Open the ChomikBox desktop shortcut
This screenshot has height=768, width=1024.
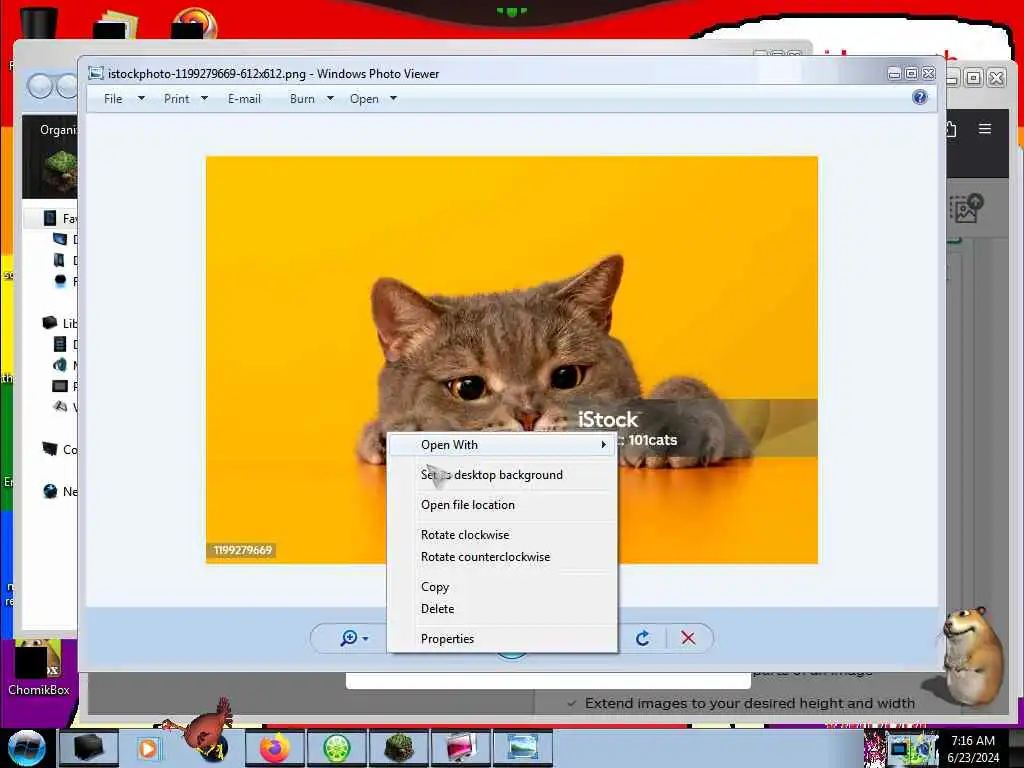(39, 668)
